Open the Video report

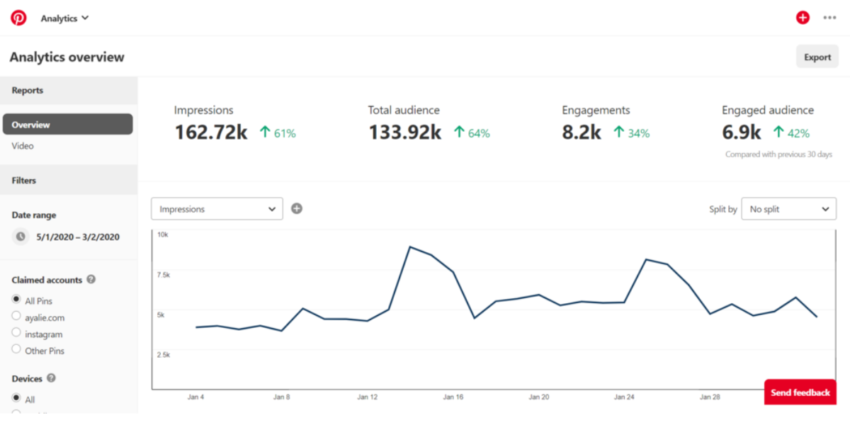coord(23,146)
